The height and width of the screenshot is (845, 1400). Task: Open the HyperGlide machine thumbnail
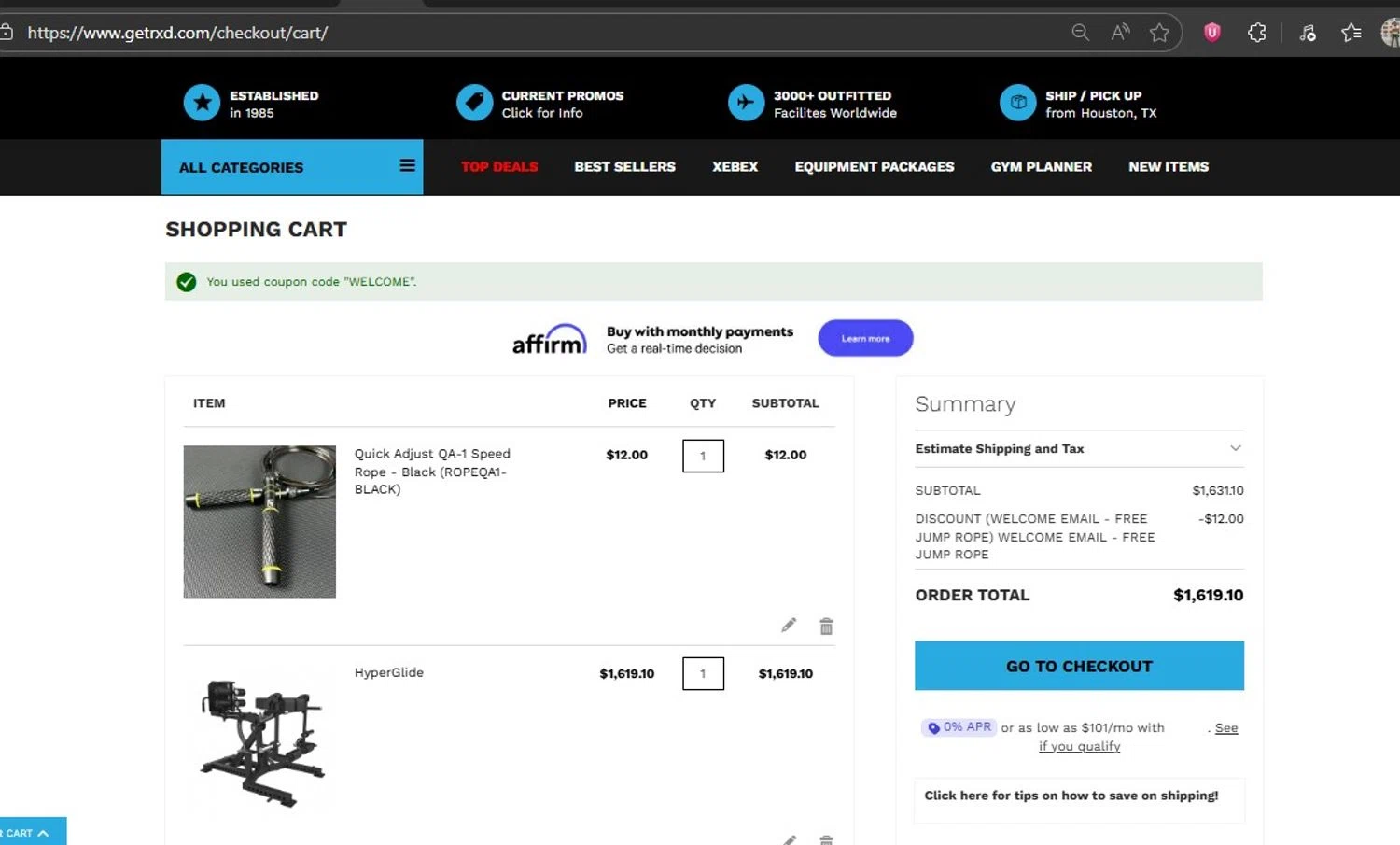pyautogui.click(x=262, y=743)
